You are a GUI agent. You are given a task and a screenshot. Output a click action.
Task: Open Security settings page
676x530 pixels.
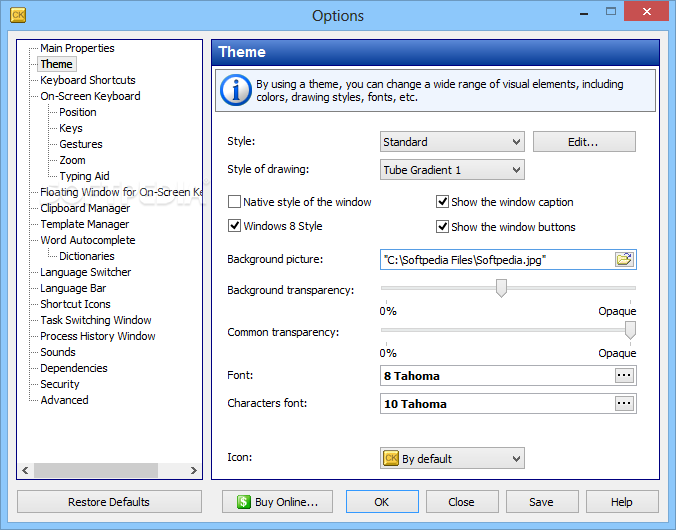click(x=59, y=384)
